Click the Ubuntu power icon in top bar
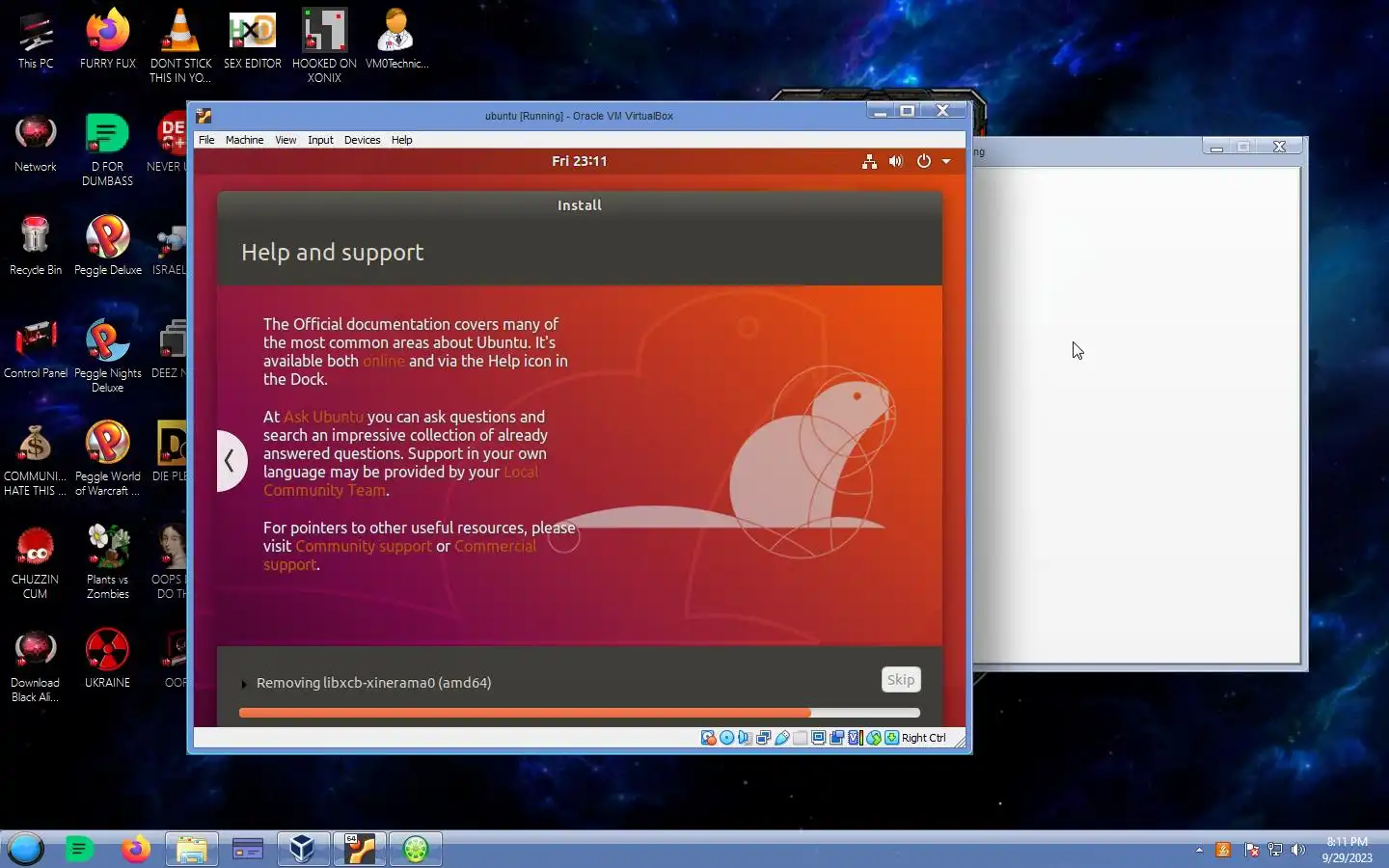The image size is (1389, 868). click(x=924, y=161)
